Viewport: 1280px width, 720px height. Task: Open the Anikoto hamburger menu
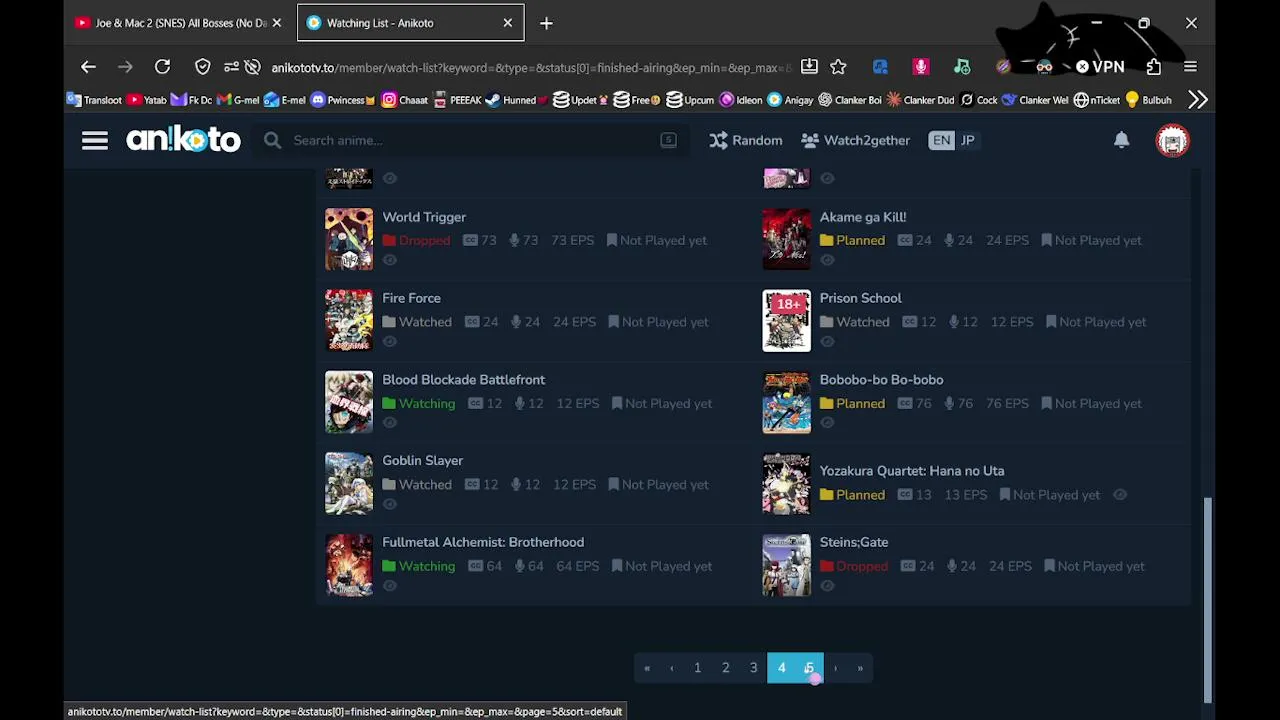point(95,141)
